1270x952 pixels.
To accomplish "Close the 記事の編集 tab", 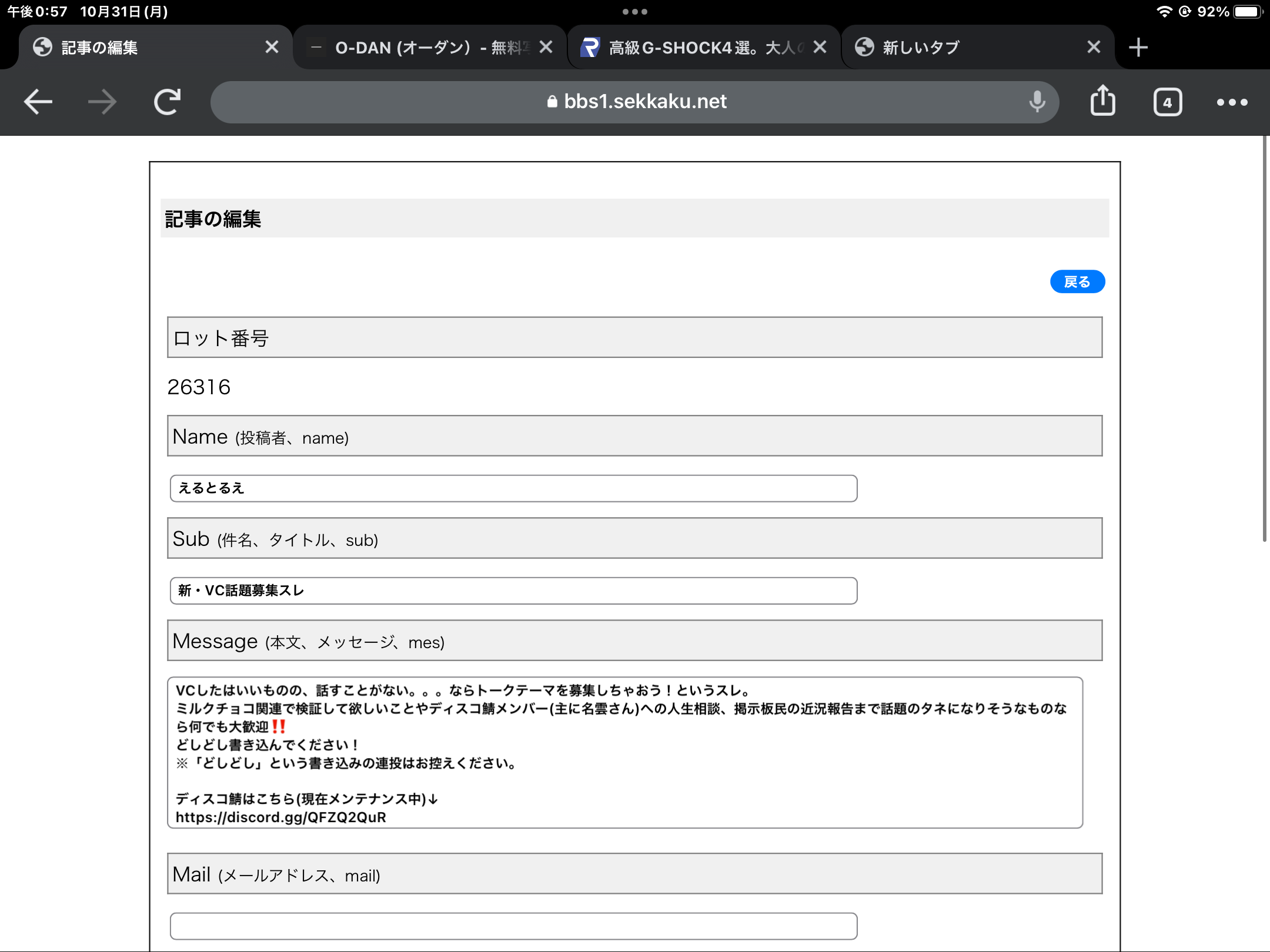I will tap(272, 47).
